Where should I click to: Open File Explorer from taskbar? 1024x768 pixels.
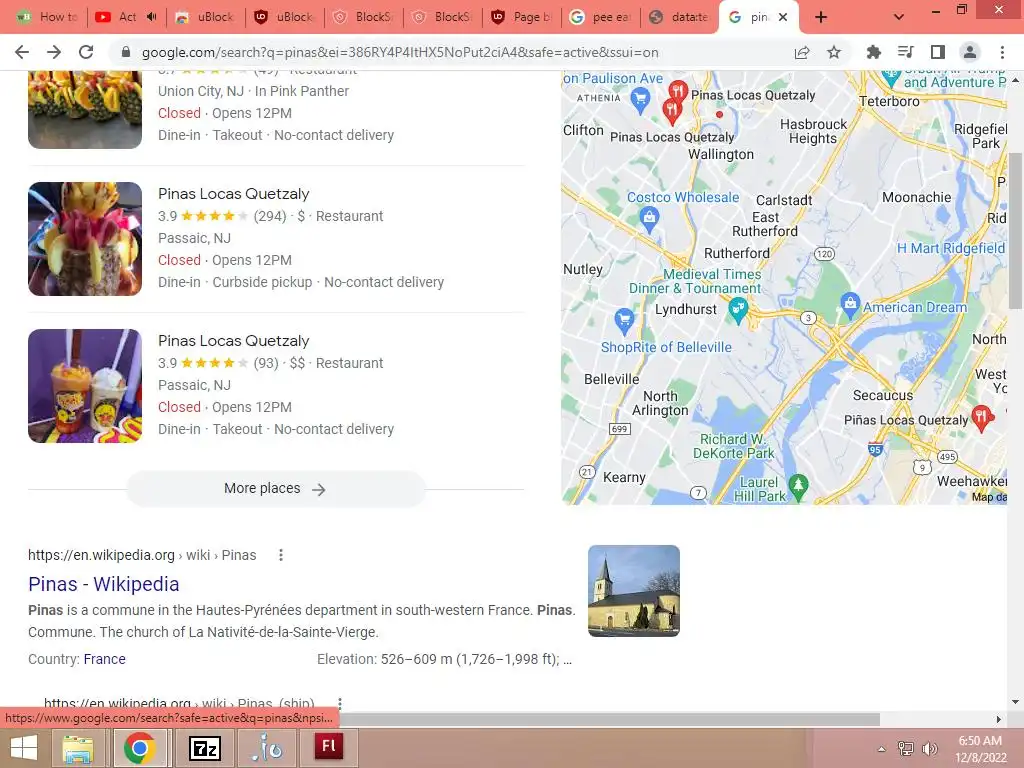78,748
